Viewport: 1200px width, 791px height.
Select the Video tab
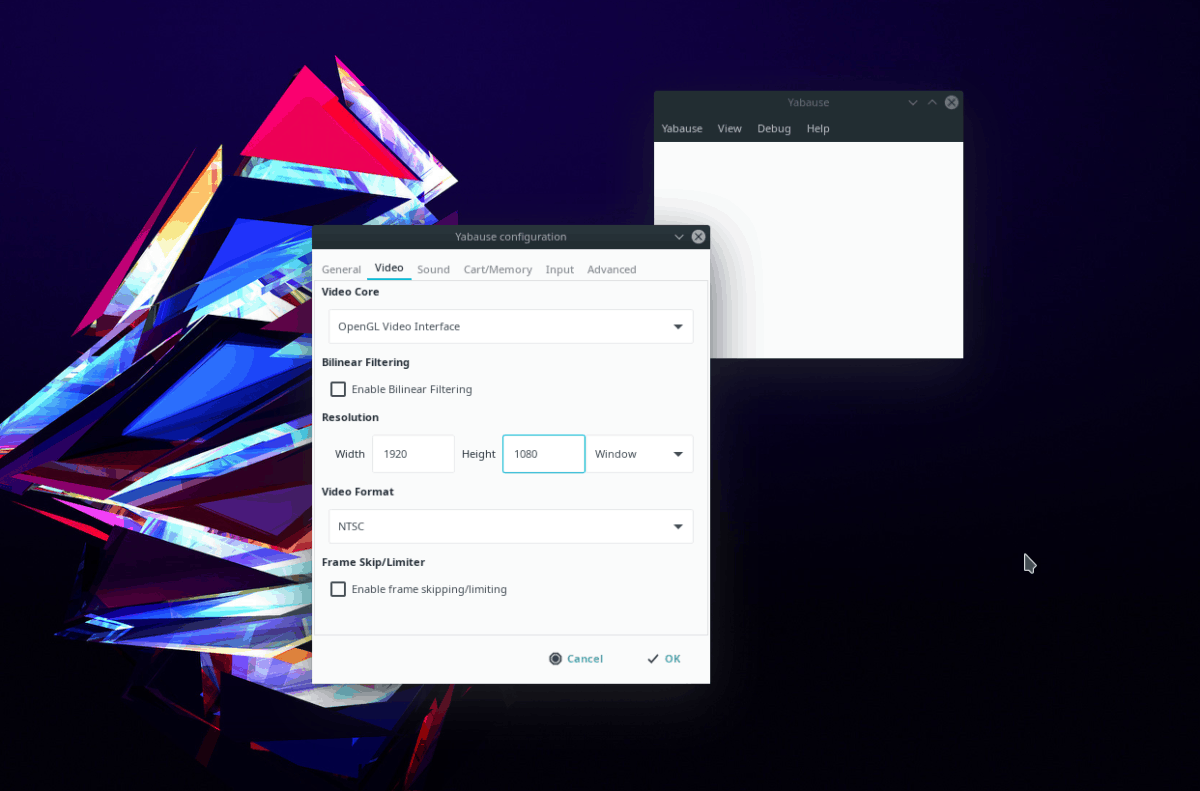coord(389,268)
